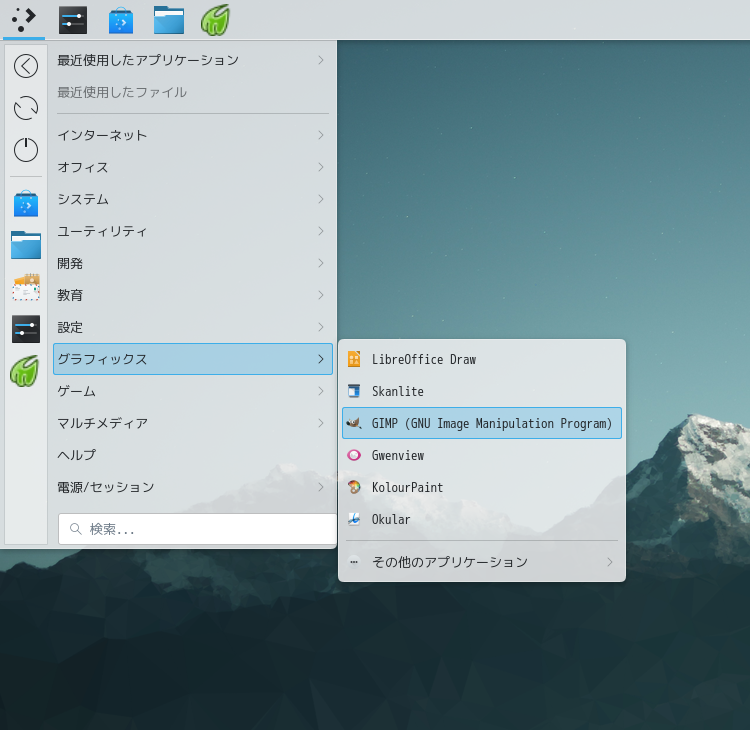Click the Skanlite scanner icon
This screenshot has width=750, height=730.
[x=354, y=391]
